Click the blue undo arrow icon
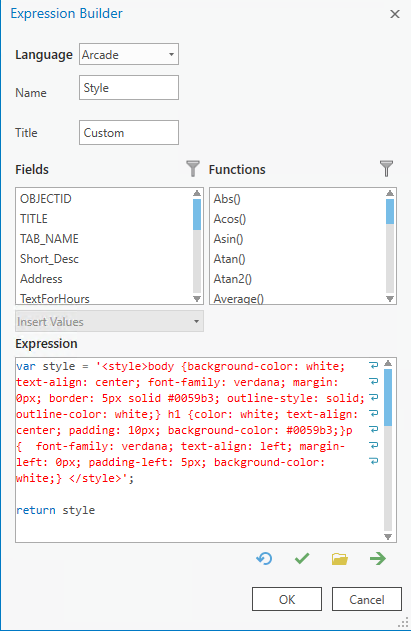 coord(264,559)
